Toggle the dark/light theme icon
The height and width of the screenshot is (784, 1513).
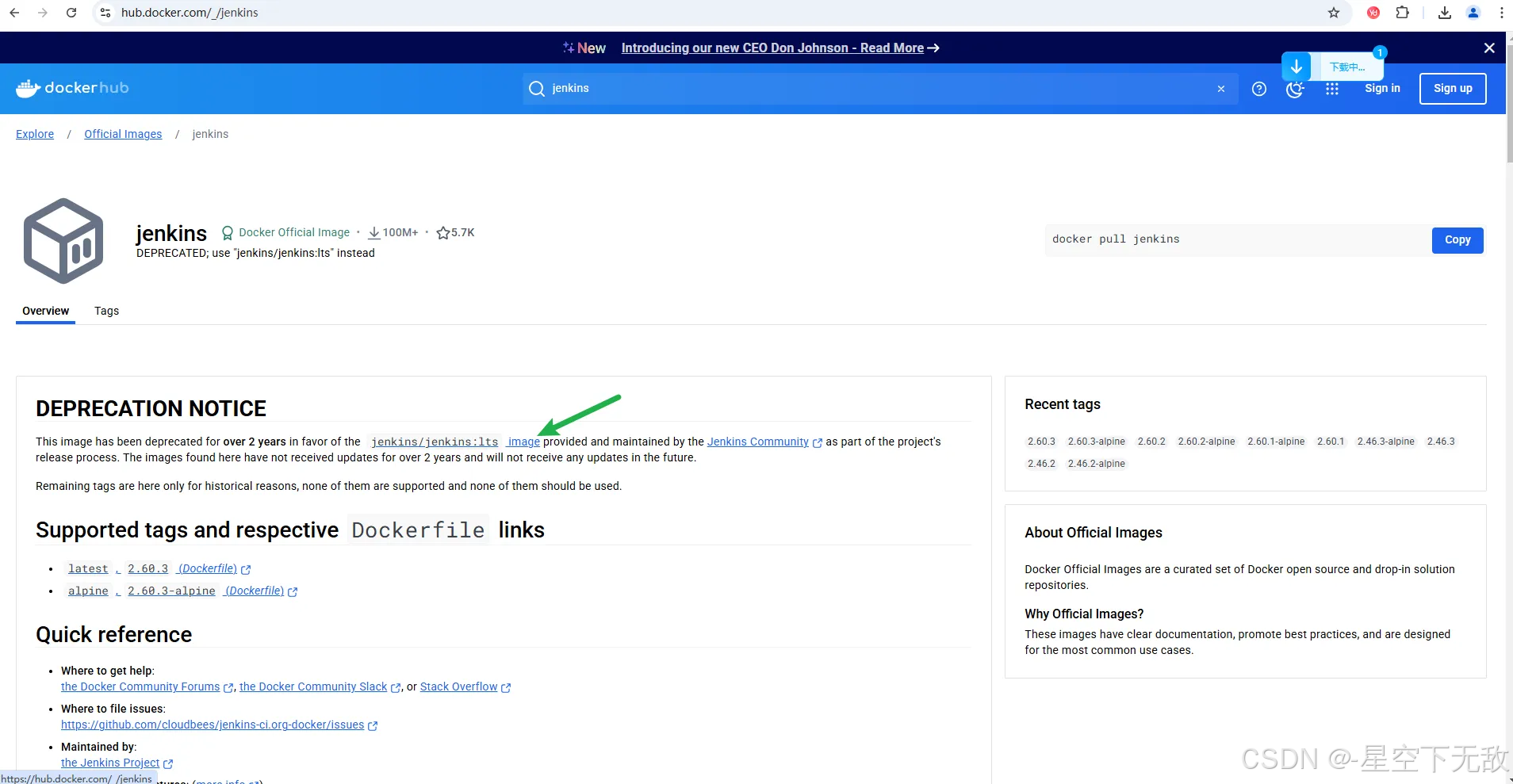1295,90
